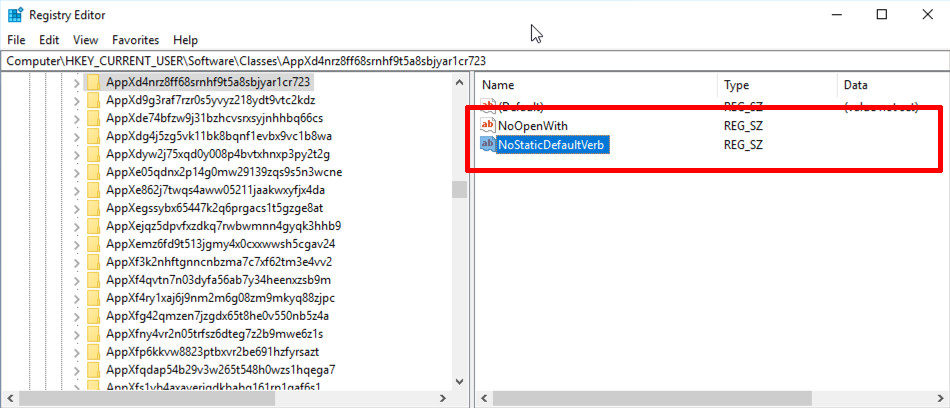Click folder icon of AppXdg4j5zg5vk11bk8bqnf1evbx9vc1b8wa
Image resolution: width=950 pixels, height=408 pixels.
(x=93, y=136)
